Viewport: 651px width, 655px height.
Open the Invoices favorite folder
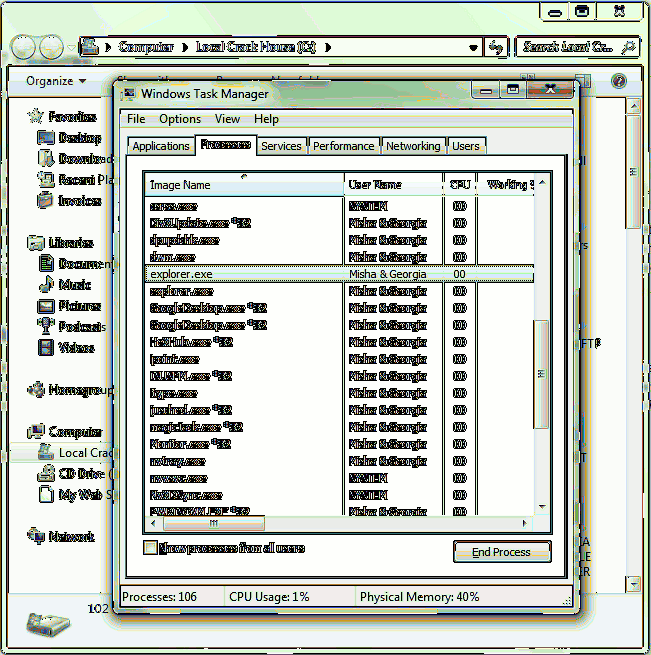69,201
